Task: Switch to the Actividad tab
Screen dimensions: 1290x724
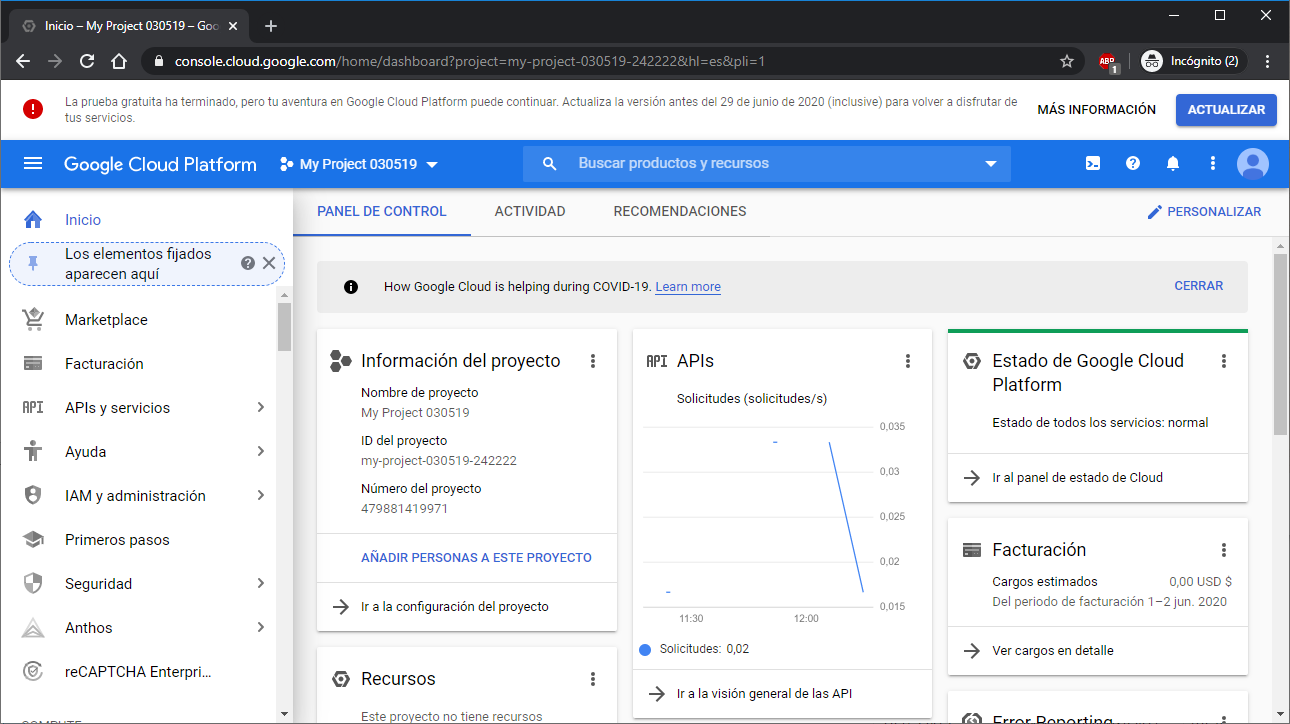Action: [x=530, y=211]
